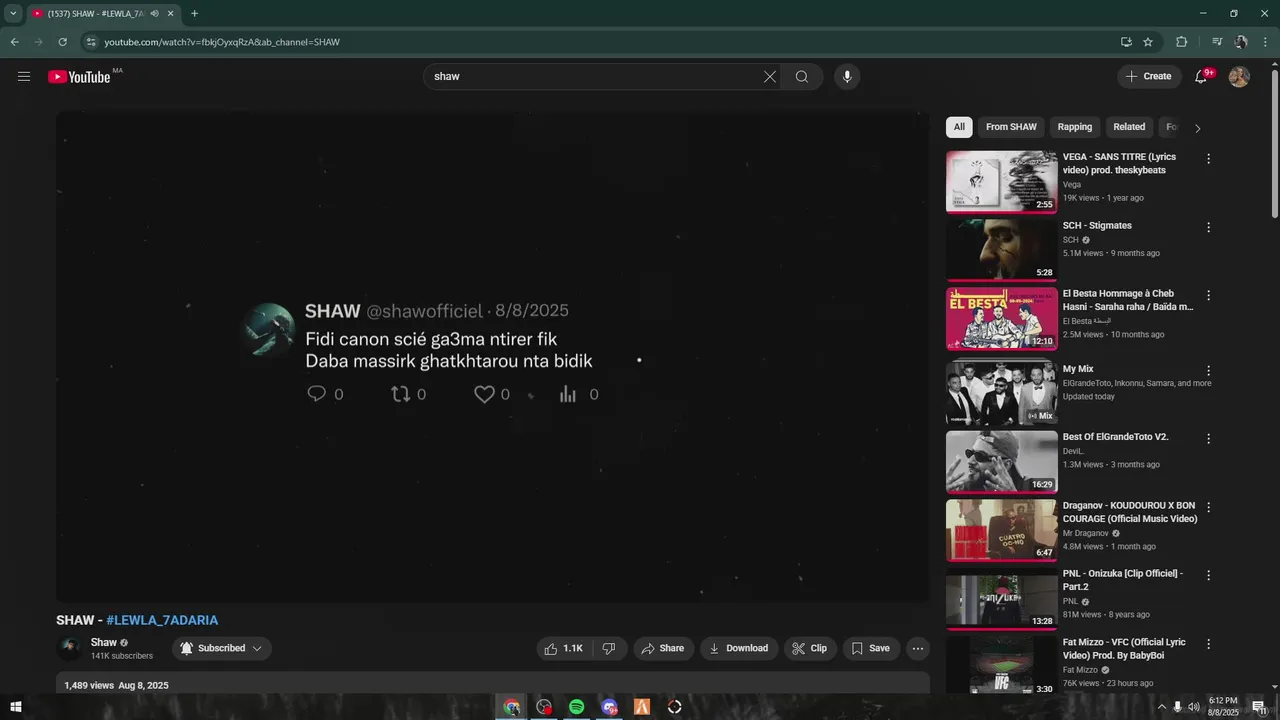Open options for Fat Mizzo - VFC
Image resolution: width=1280 pixels, height=720 pixels.
[1208, 644]
